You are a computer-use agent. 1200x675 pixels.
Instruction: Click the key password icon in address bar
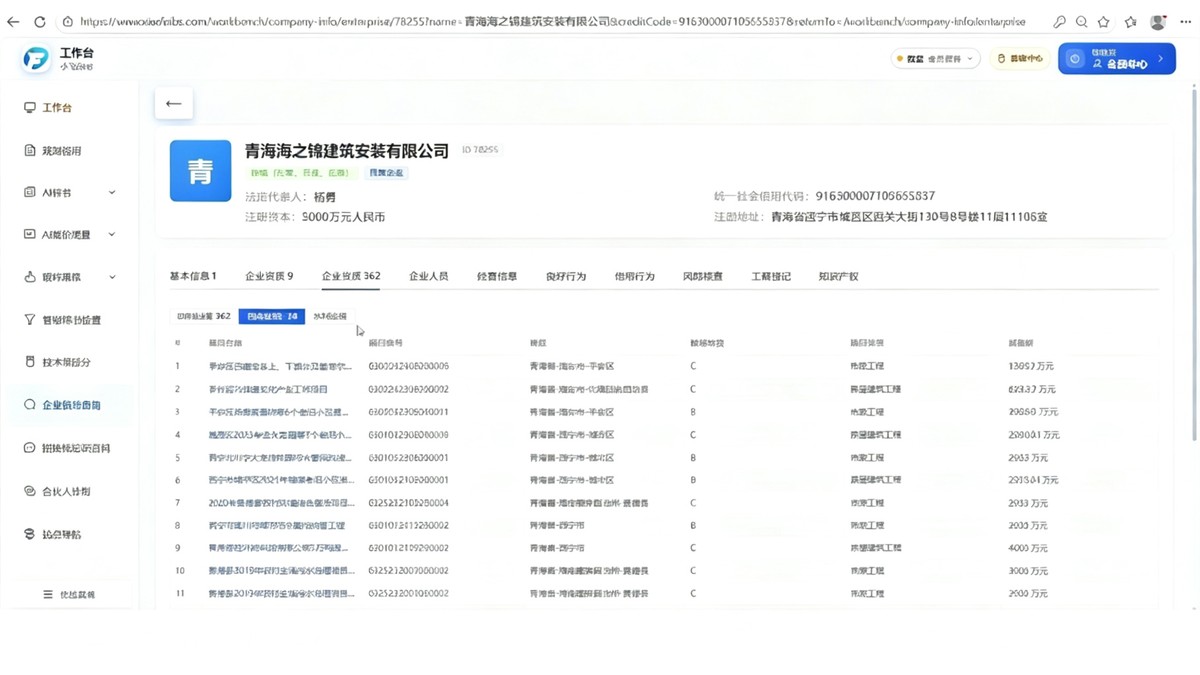(x=1059, y=21)
